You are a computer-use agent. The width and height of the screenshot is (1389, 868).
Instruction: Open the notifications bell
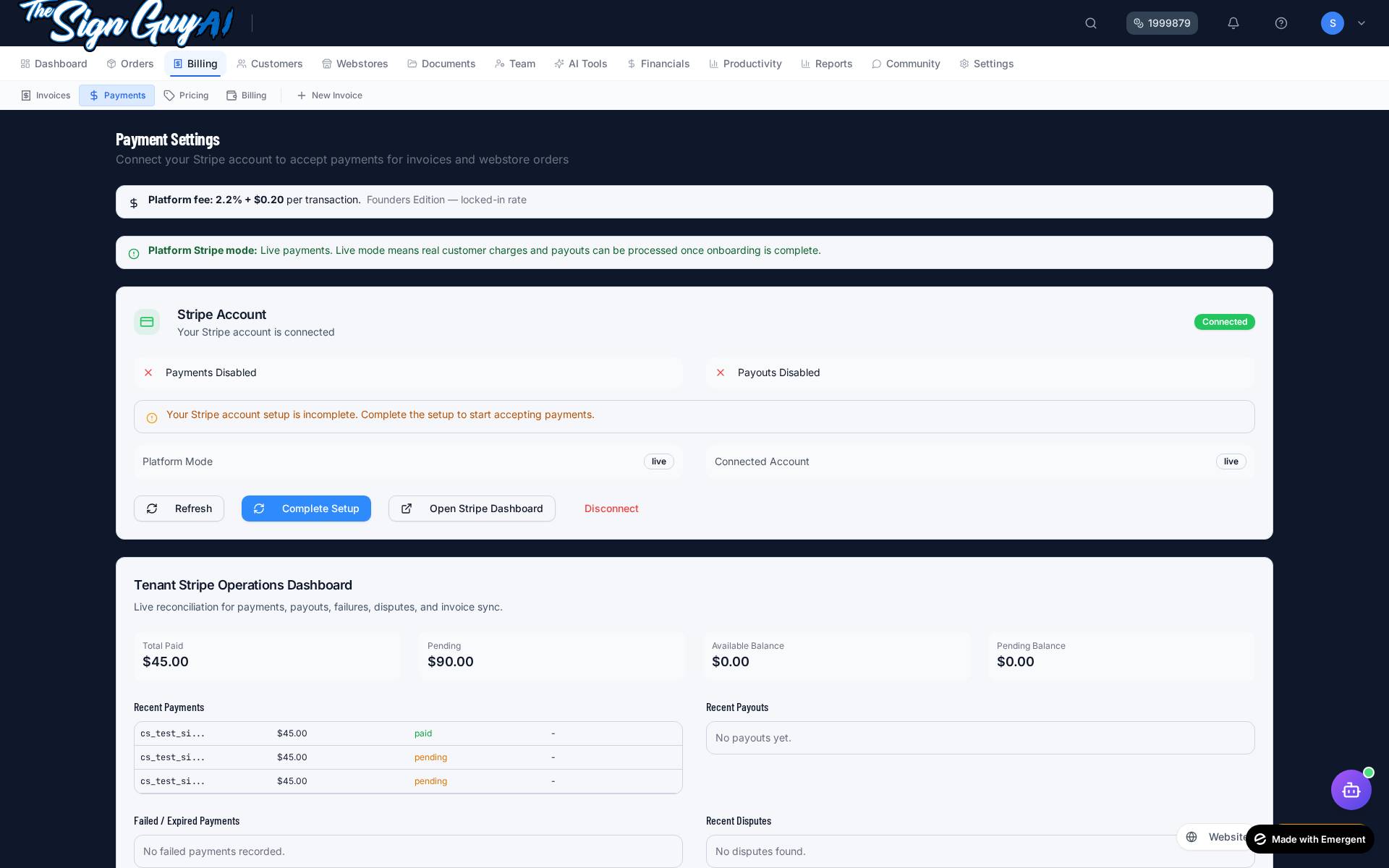coord(1233,23)
